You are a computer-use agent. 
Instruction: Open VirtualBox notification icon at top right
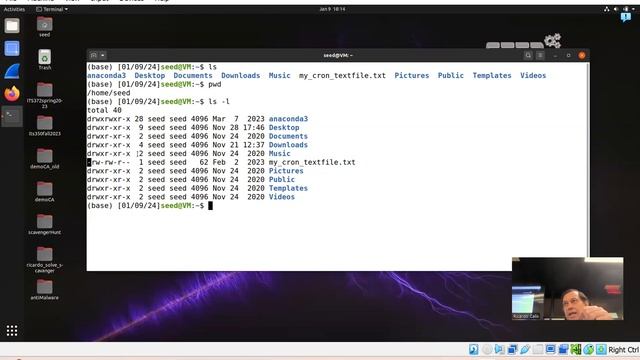pos(626,17)
